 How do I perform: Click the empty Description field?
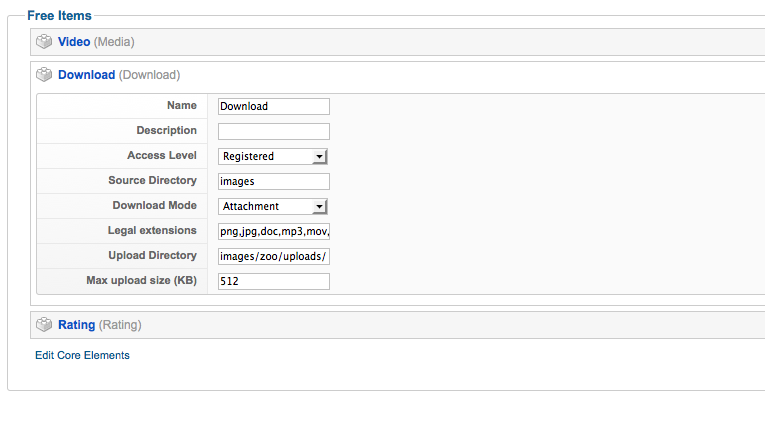(x=274, y=131)
